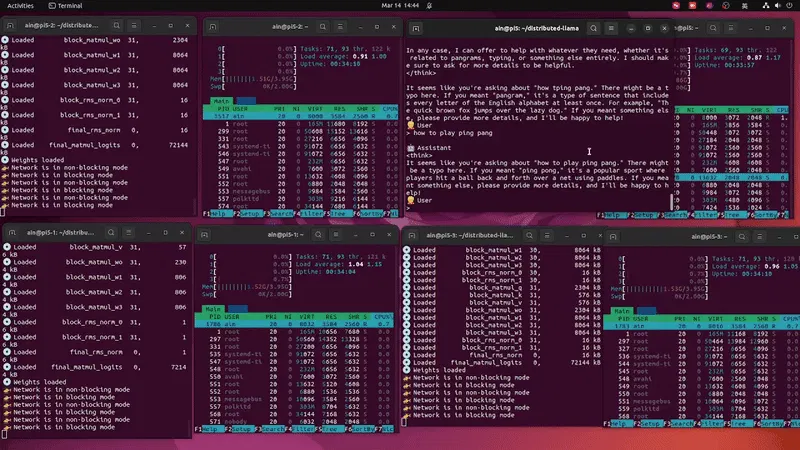Image resolution: width=800 pixels, height=450 pixels.
Task: Sort by PID column in ain@pi5-2: ~ htop
Action: click(223, 109)
